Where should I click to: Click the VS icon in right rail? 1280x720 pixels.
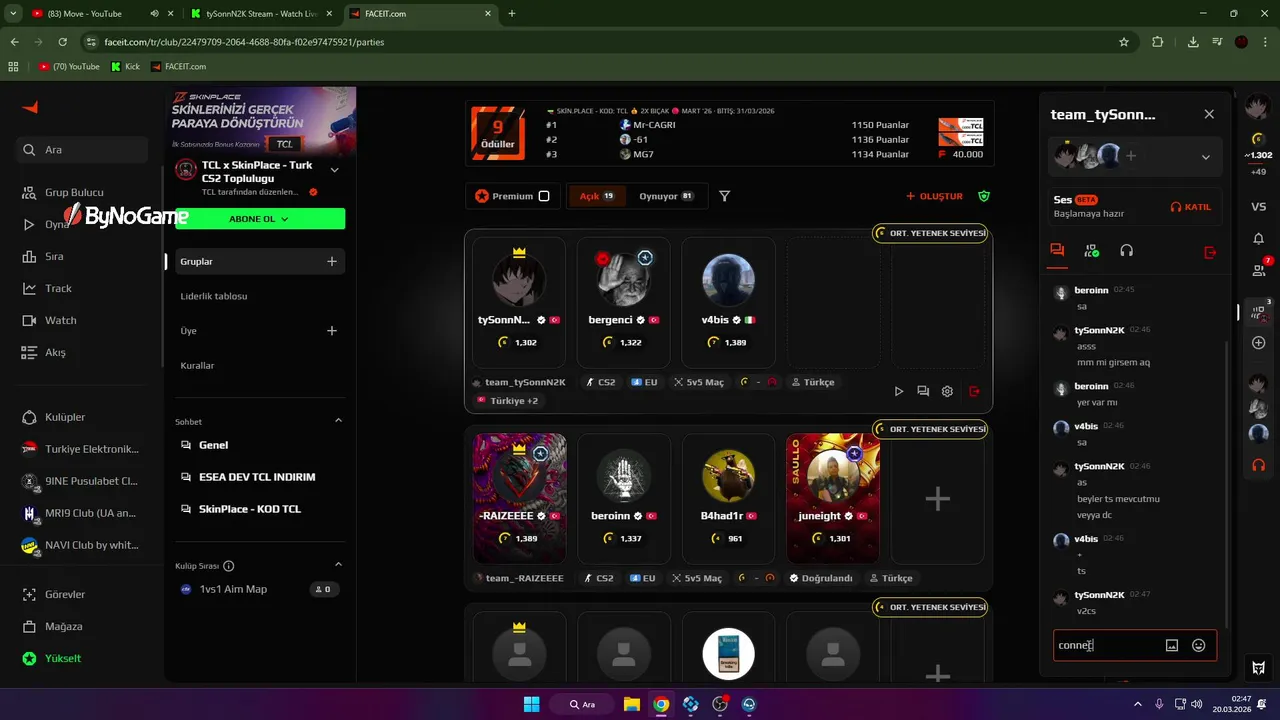tap(1259, 207)
